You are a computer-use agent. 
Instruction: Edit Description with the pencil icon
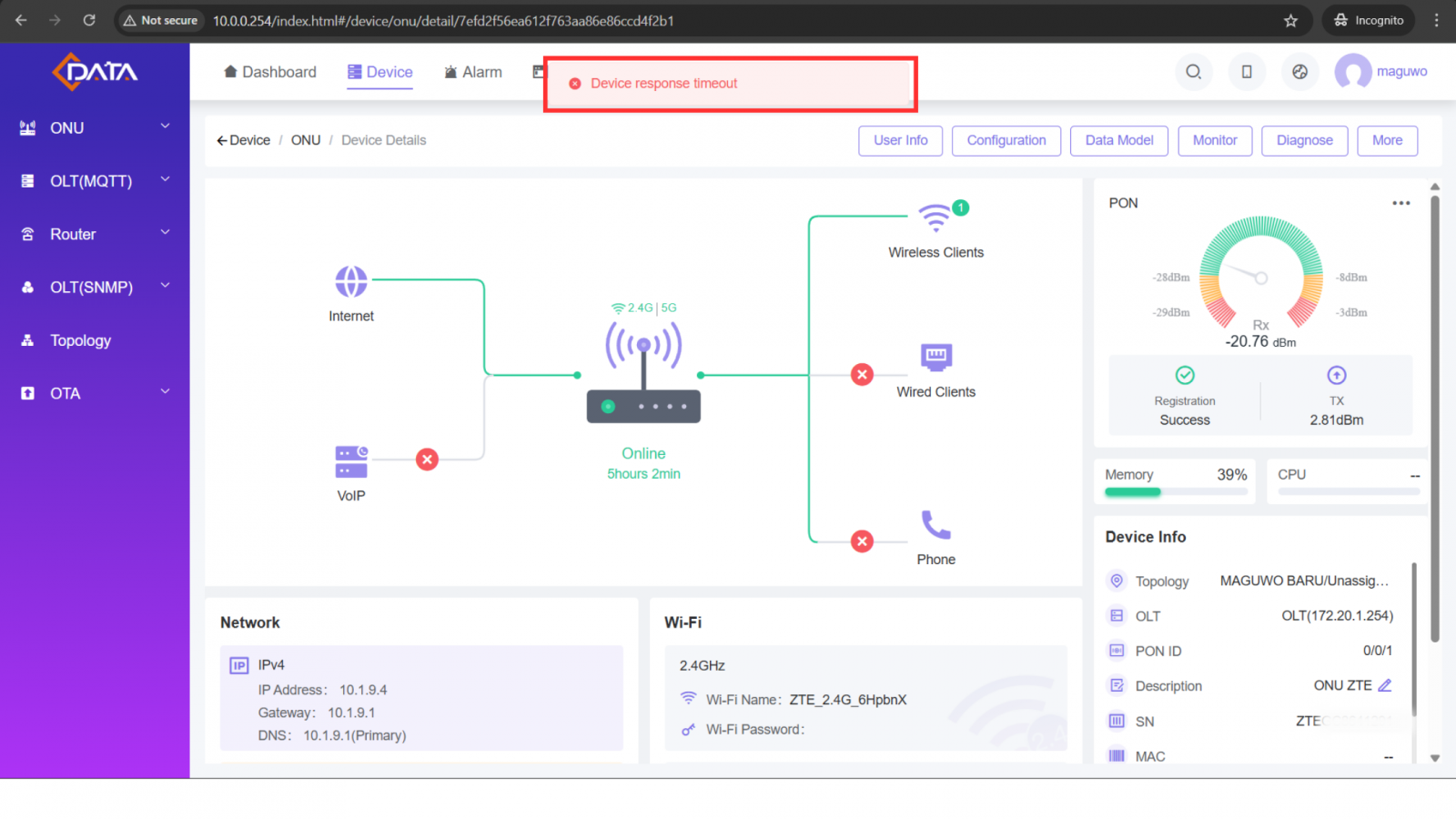click(x=1385, y=685)
